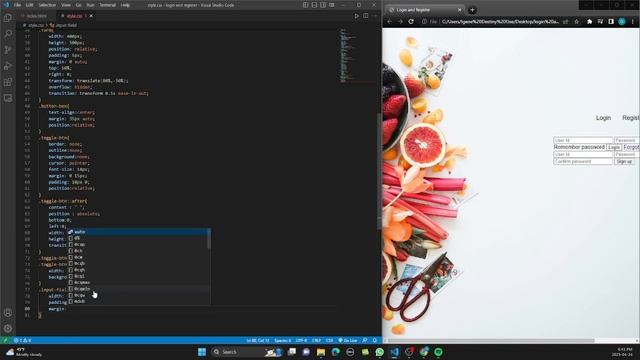Open the View menu in VS Code
Image resolution: width=640 pixels, height=360 pixels.
click(x=66, y=5)
